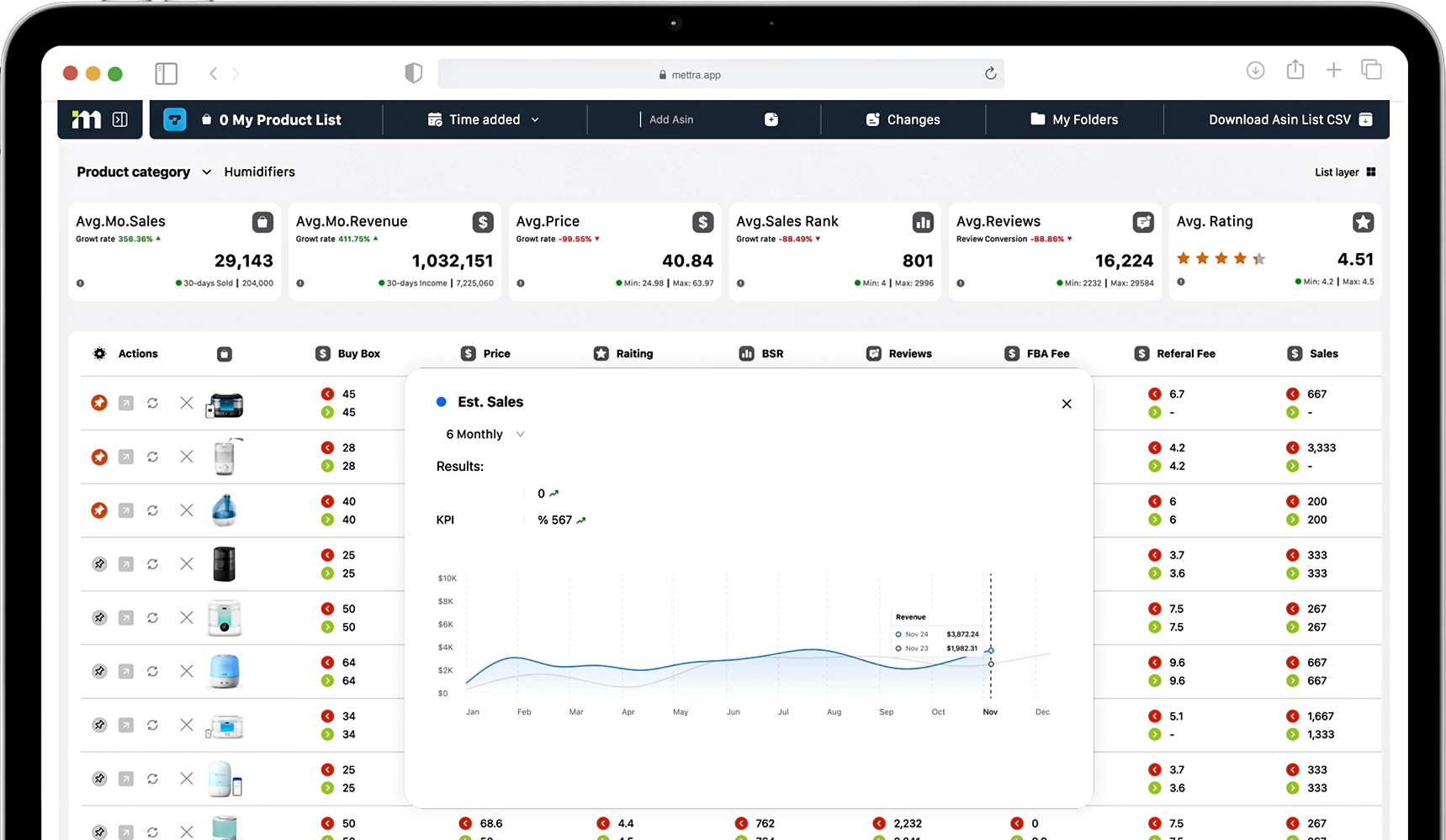Viewport: 1446px width, 840px height.
Task: Click the blue teardrop humidifier thumbnail
Action: tap(225, 510)
